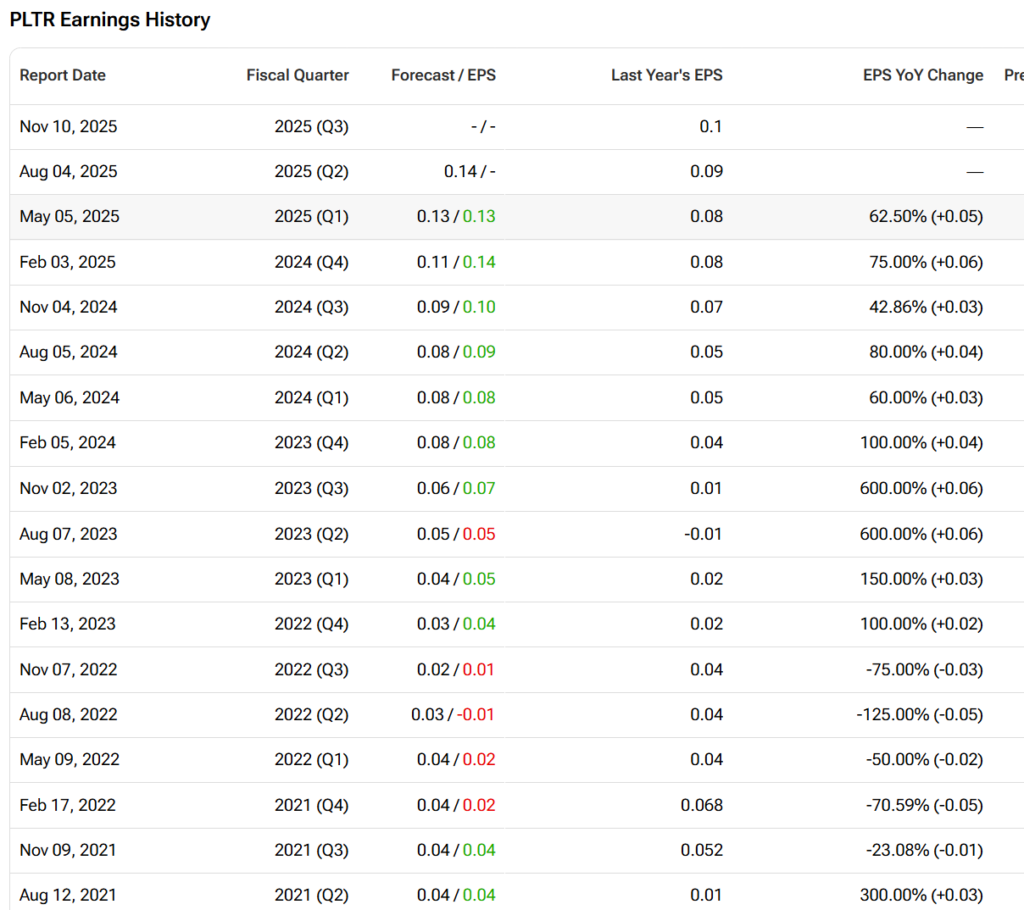The image size is (1024, 910).
Task: Click the -0.01 last year's EPS value
Action: tap(703, 534)
